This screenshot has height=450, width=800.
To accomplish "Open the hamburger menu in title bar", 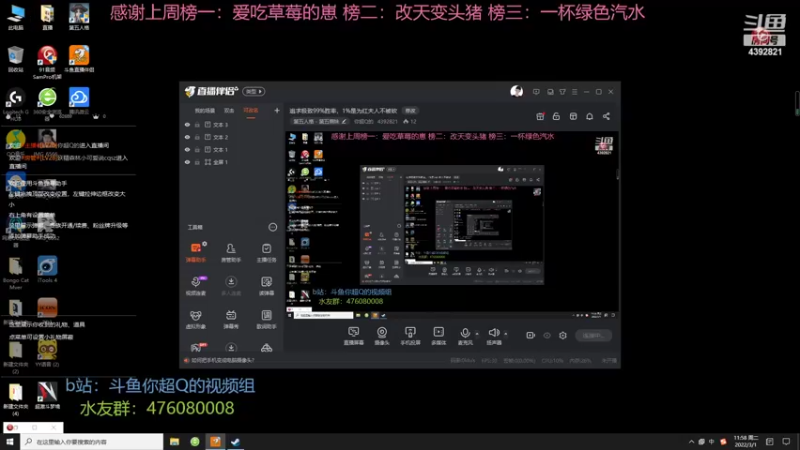I will pyautogui.click(x=574, y=92).
